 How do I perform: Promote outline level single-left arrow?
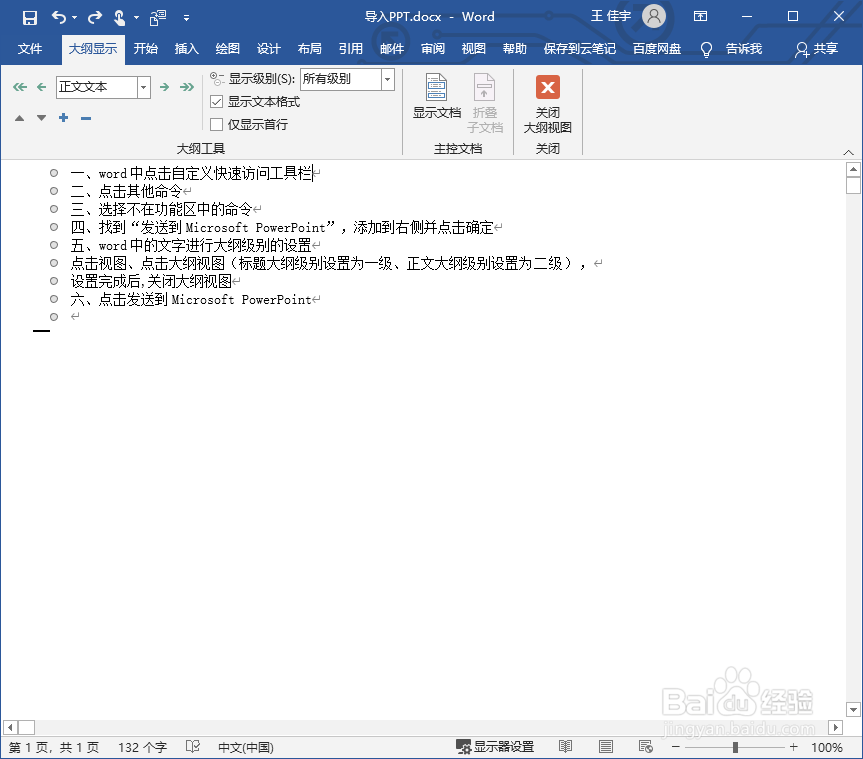click(41, 87)
